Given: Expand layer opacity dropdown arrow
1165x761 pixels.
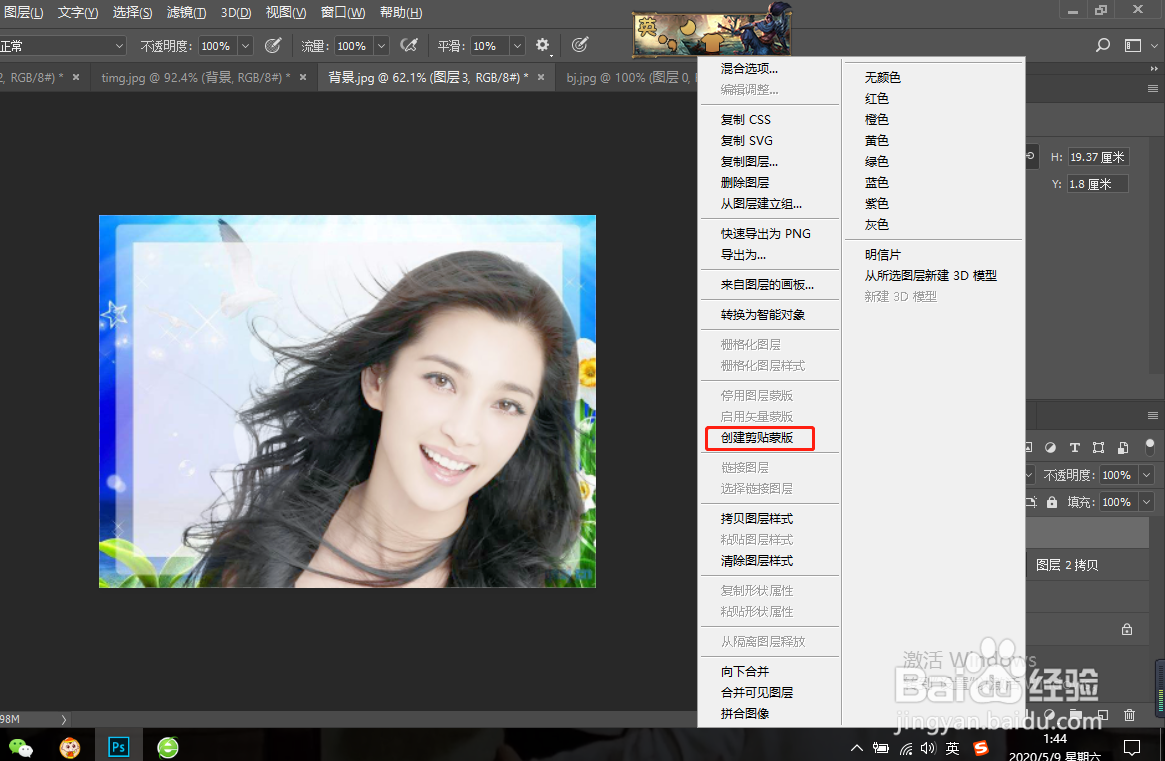Looking at the screenshot, I should [1146, 475].
